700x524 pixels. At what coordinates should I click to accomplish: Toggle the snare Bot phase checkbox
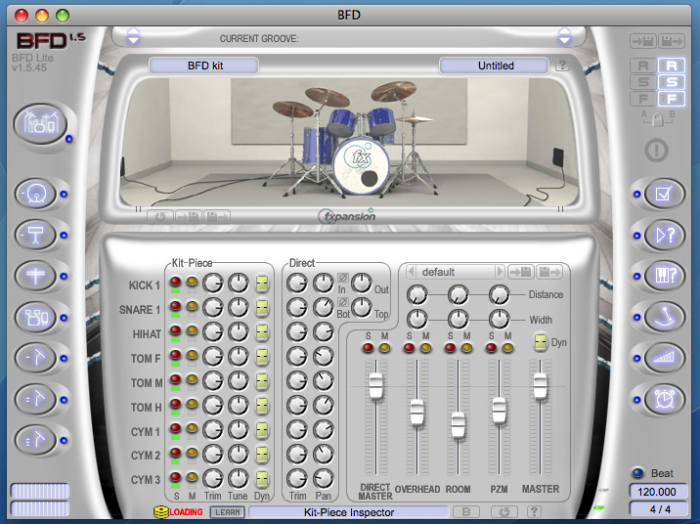342,303
